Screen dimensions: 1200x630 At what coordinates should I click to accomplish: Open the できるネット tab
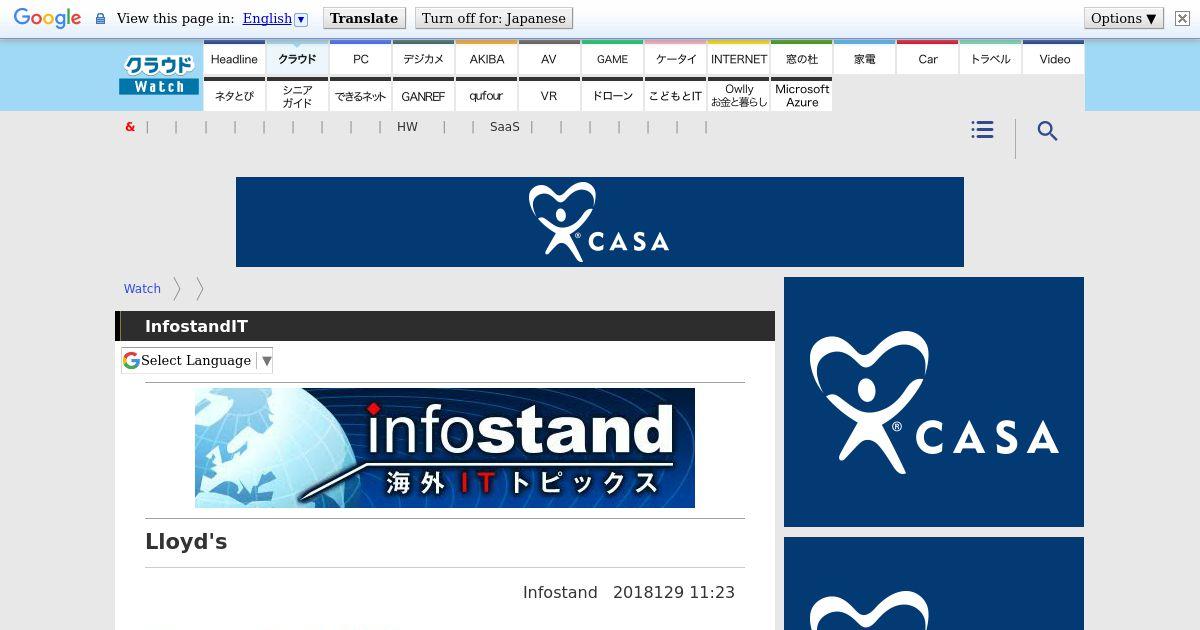(x=360, y=95)
